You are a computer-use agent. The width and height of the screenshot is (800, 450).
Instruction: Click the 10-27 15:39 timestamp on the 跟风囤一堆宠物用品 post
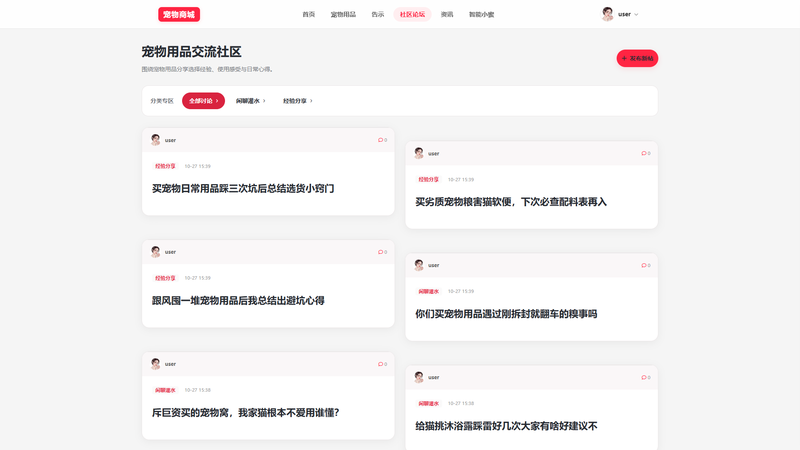pos(197,278)
